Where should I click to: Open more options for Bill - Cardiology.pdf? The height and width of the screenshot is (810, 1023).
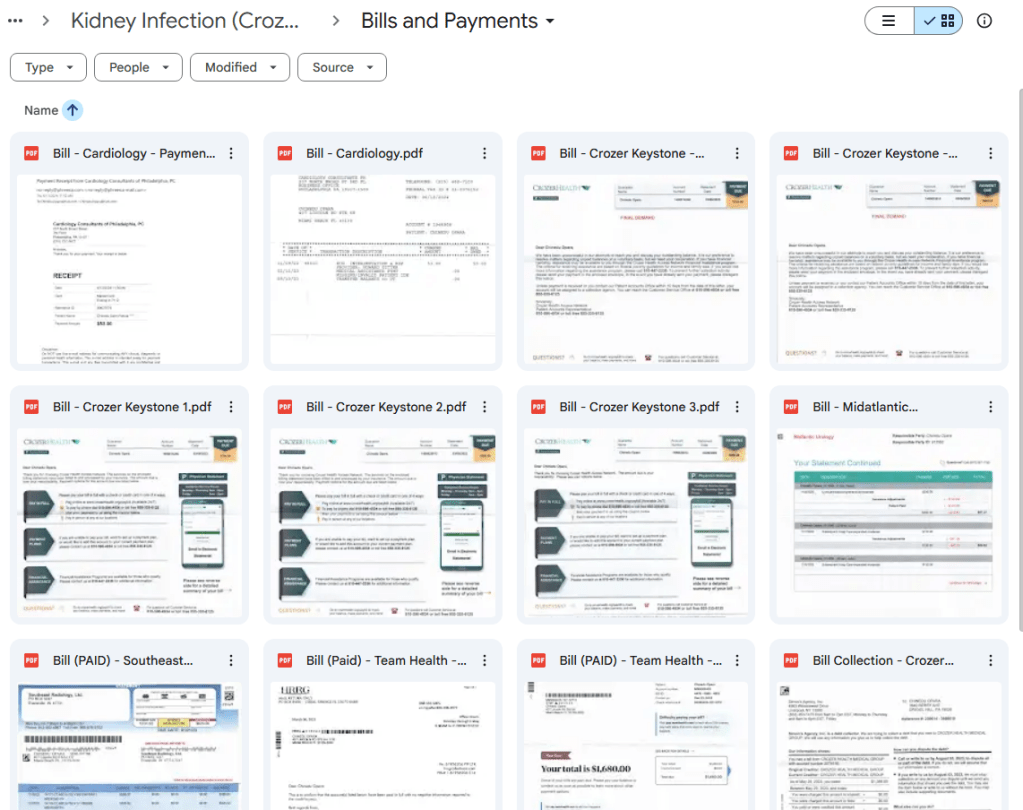pos(484,153)
